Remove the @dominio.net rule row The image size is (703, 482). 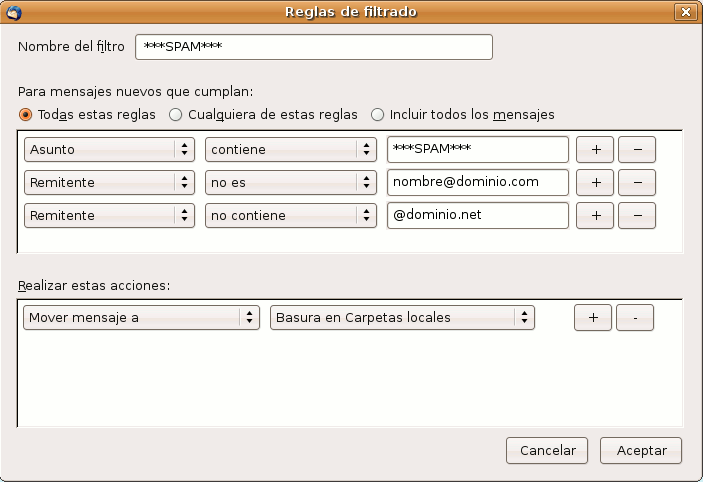coord(637,216)
